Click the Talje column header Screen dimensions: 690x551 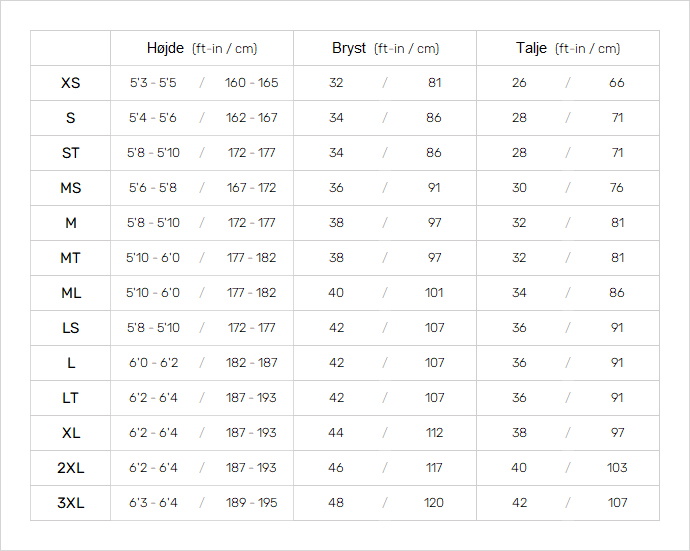pyautogui.click(x=568, y=48)
